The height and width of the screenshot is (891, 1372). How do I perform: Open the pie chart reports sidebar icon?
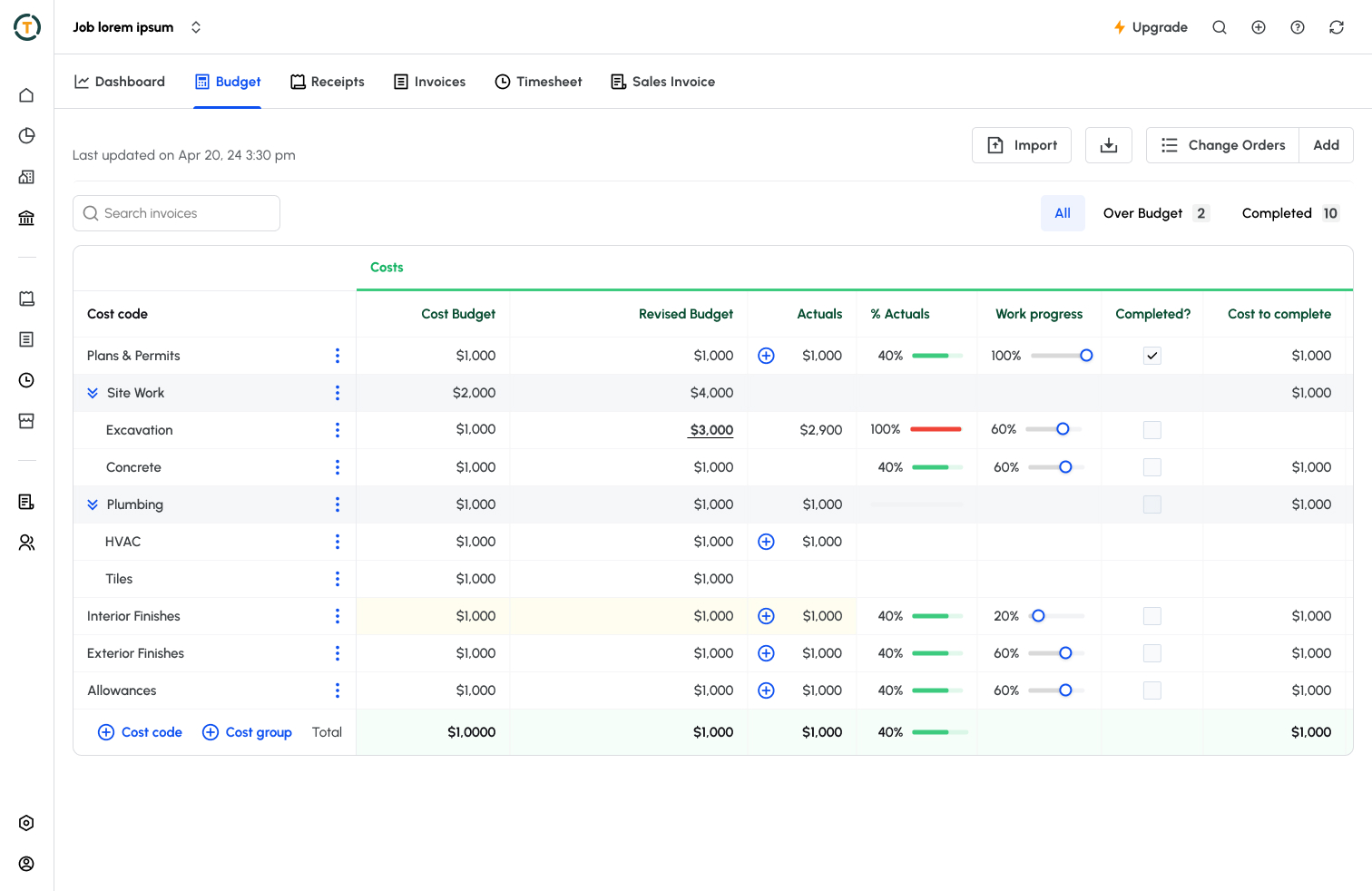pos(26,136)
